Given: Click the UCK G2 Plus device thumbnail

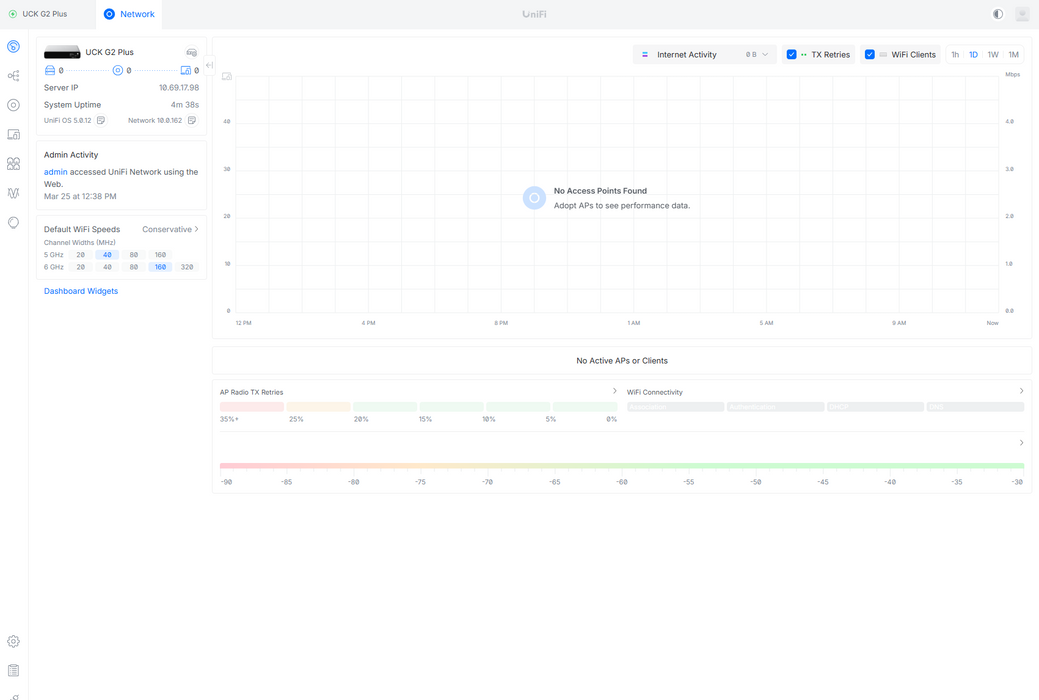Looking at the screenshot, I should 62,52.
